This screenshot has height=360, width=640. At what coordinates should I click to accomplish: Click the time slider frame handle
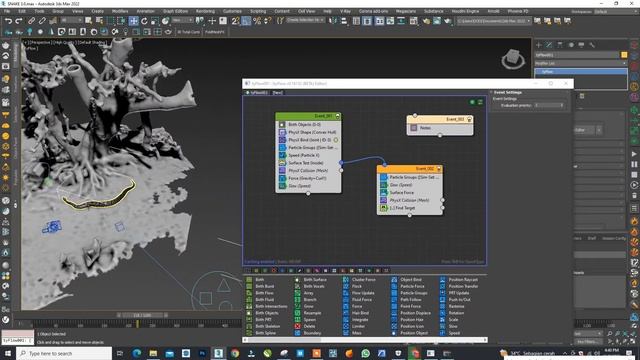click(x=143, y=315)
